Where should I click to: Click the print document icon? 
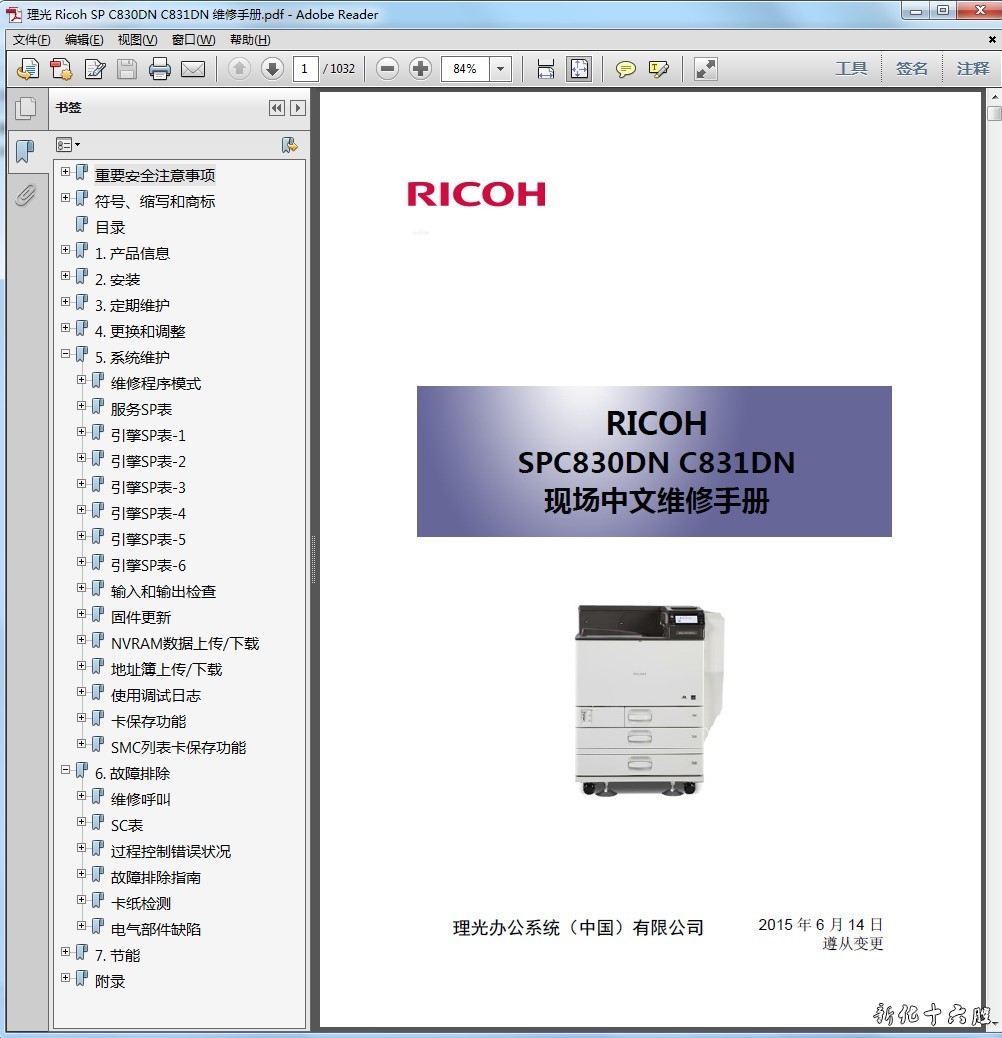click(x=159, y=69)
